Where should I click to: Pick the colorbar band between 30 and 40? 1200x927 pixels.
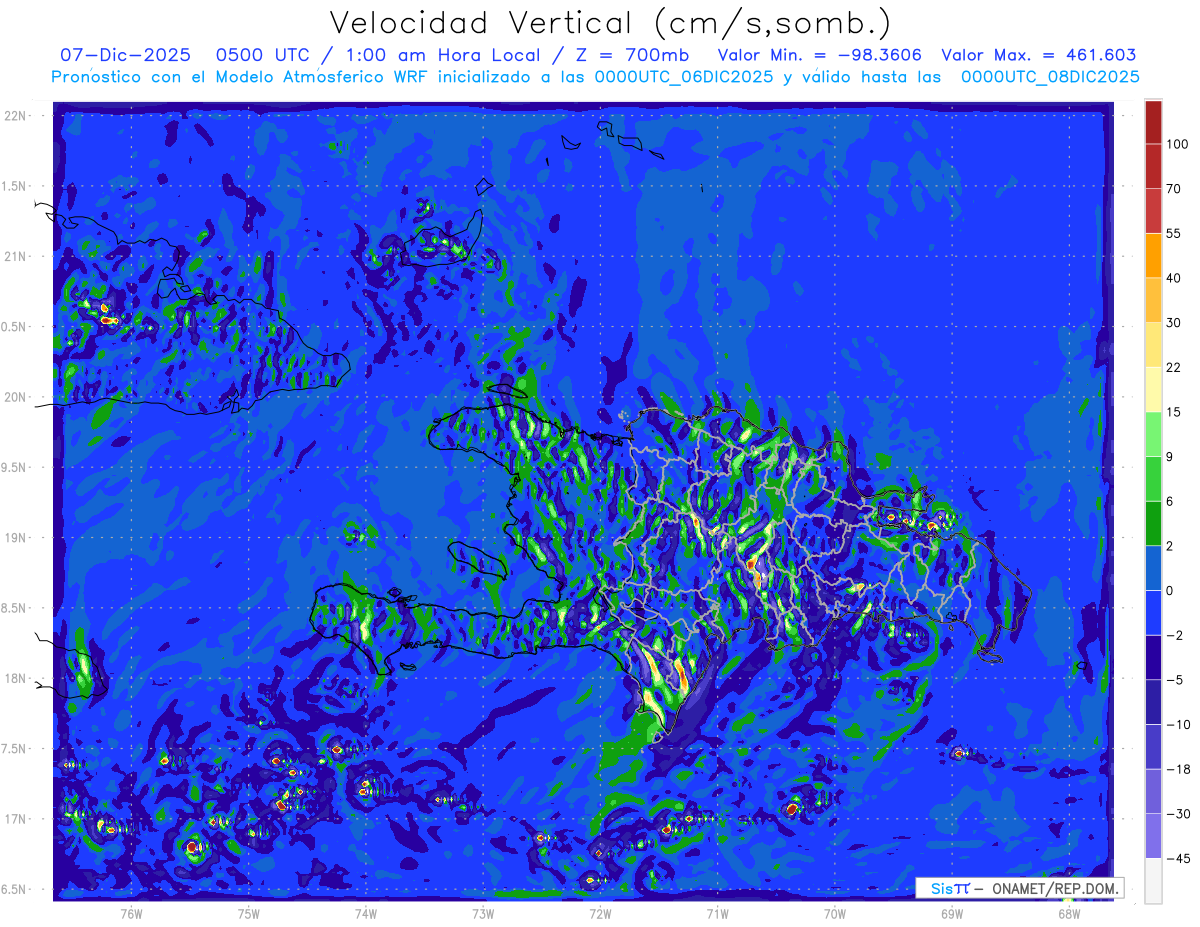pyautogui.click(x=1153, y=300)
